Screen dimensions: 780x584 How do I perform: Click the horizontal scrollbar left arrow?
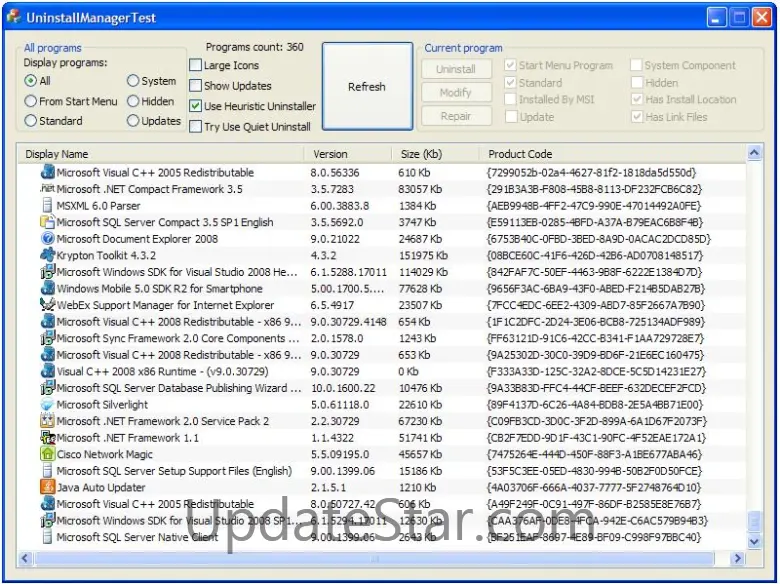click(x=25, y=558)
